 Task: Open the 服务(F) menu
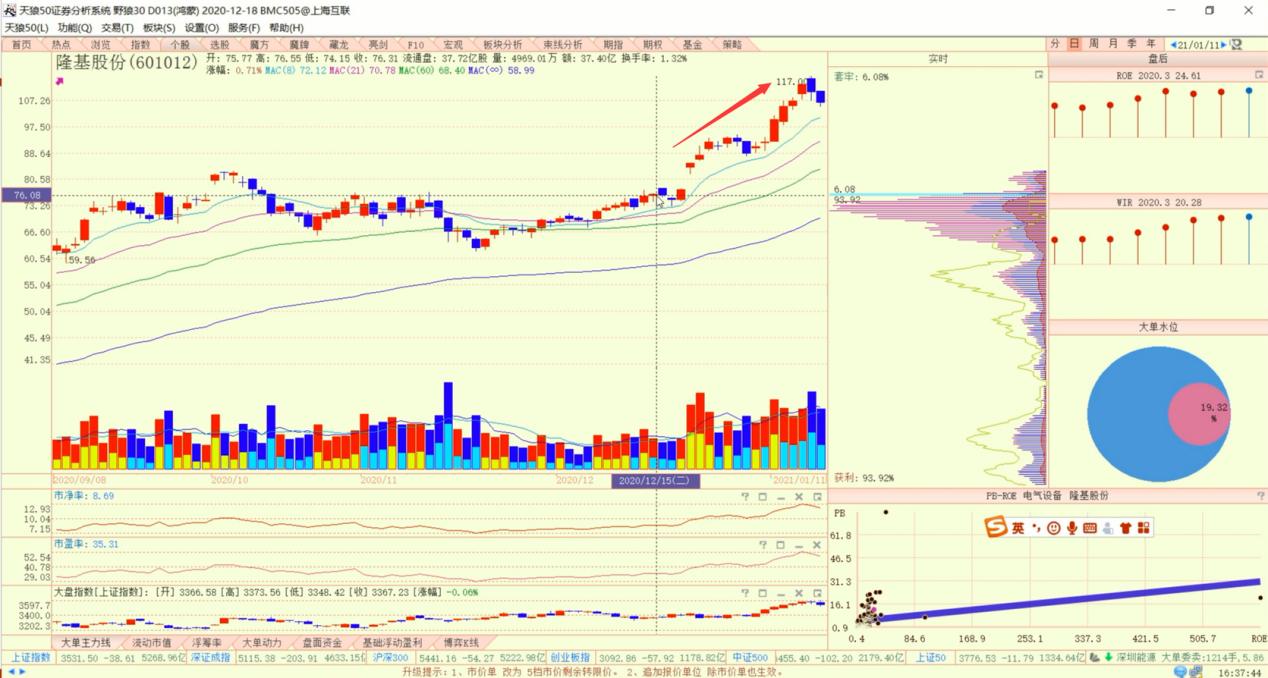click(244, 28)
